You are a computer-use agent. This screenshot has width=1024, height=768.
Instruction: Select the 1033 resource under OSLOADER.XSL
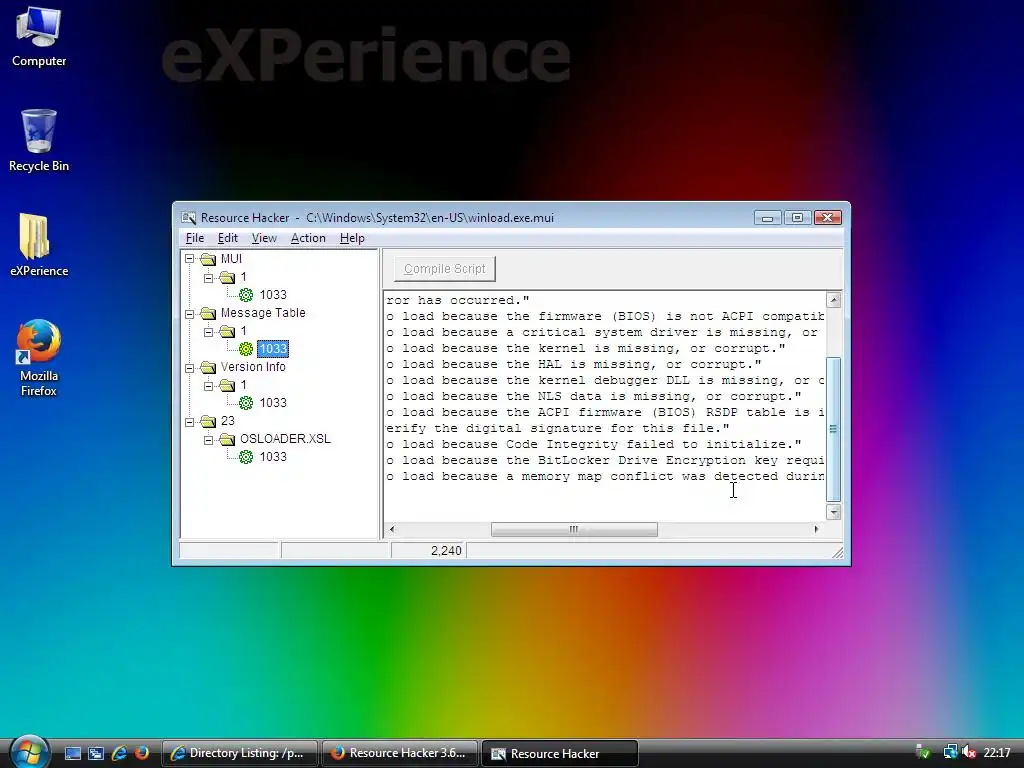[273, 457]
